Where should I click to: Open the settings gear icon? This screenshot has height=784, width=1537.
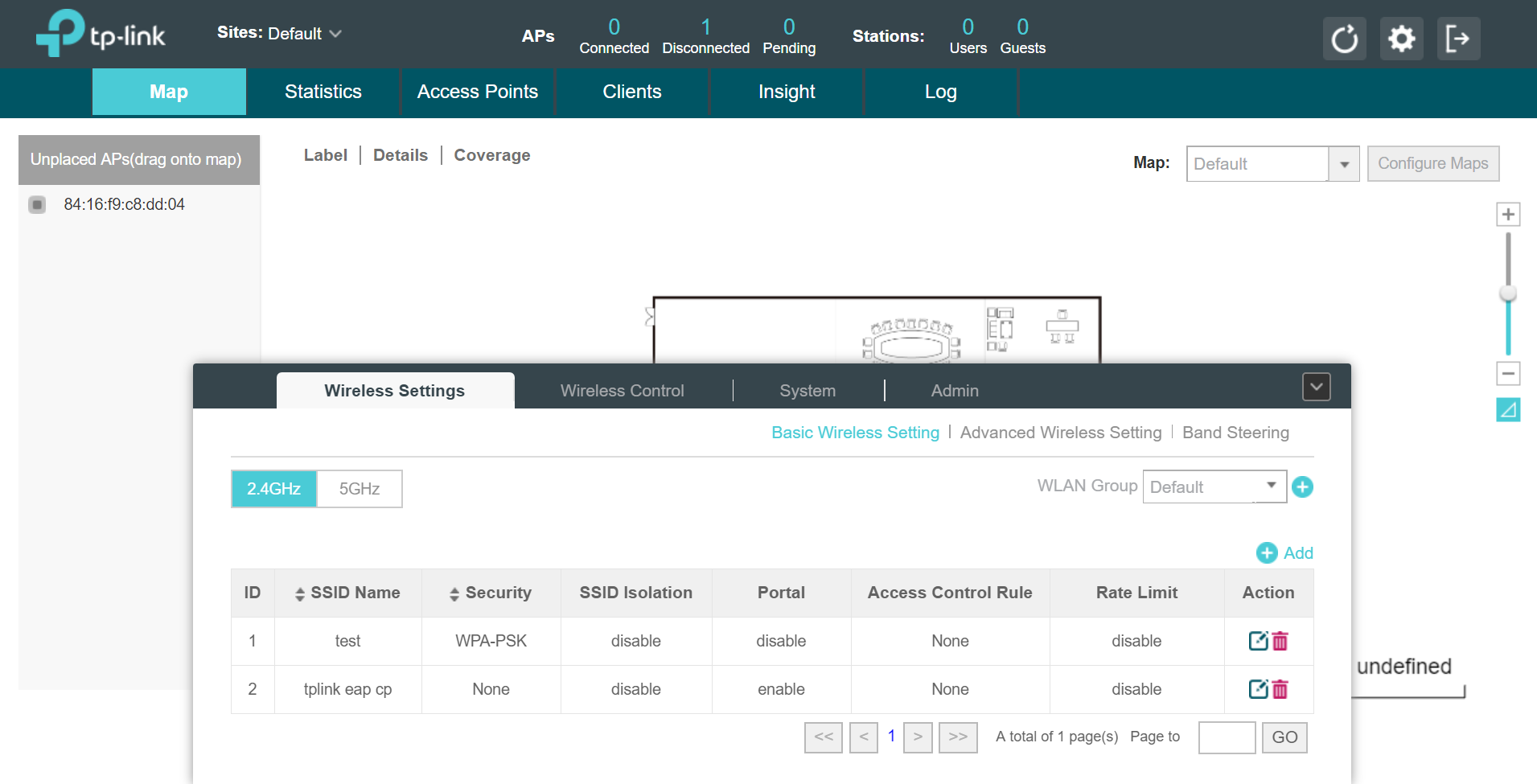point(1401,38)
